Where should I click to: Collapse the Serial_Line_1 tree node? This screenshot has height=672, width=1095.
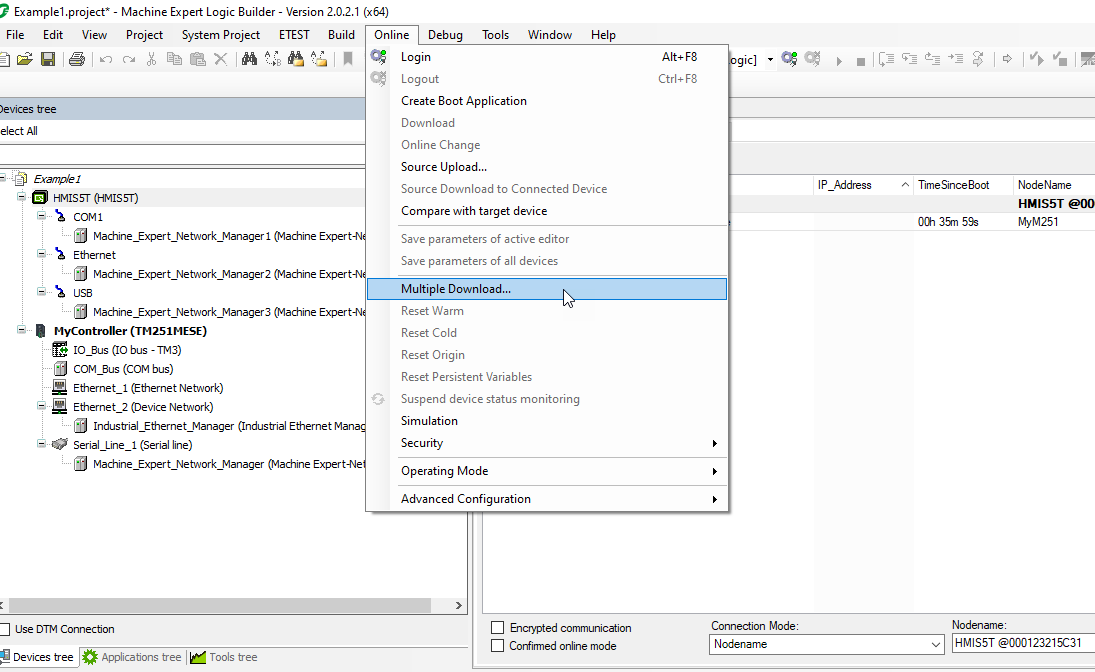click(x=41, y=444)
